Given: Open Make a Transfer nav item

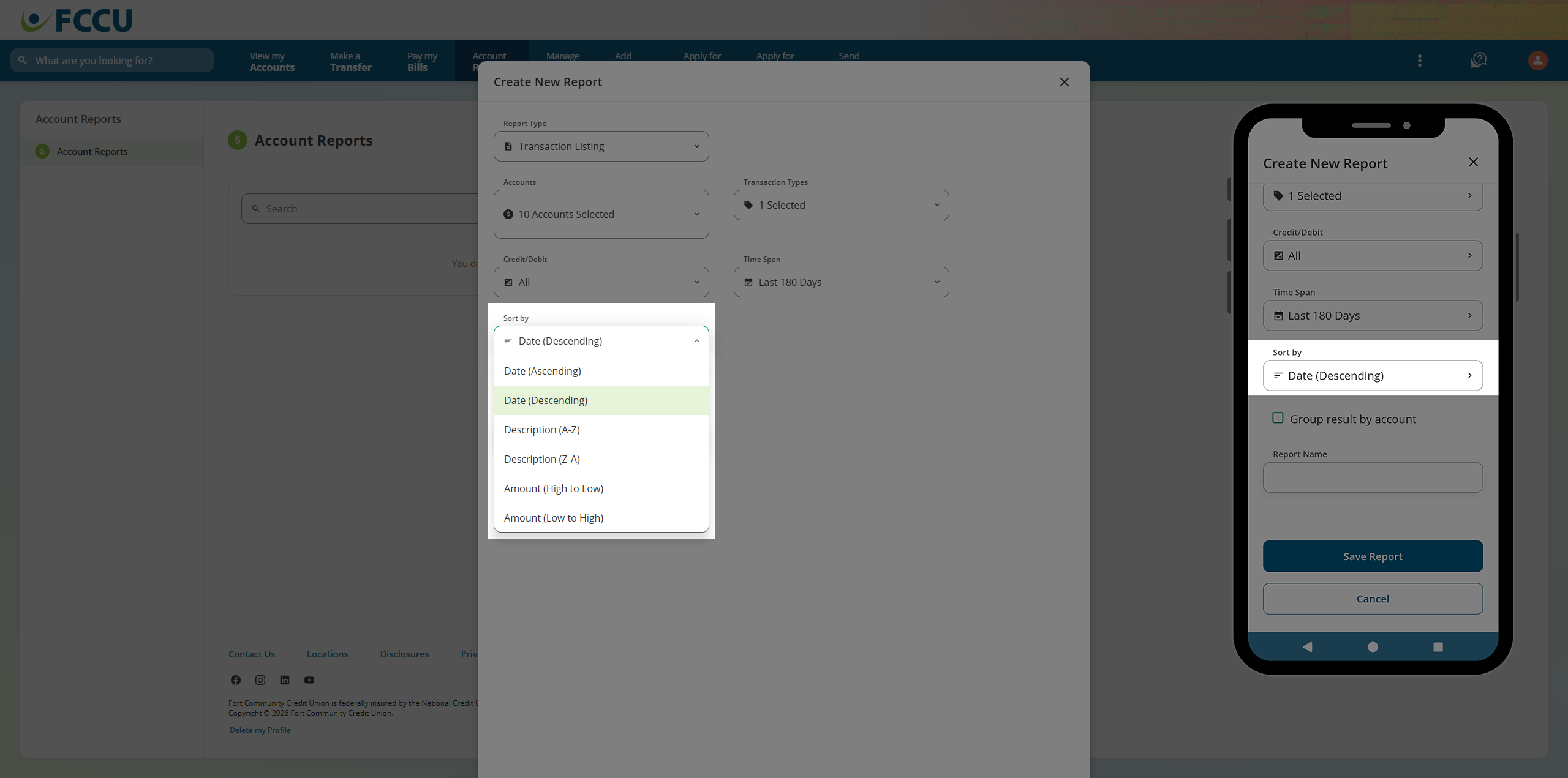Looking at the screenshot, I should [350, 61].
